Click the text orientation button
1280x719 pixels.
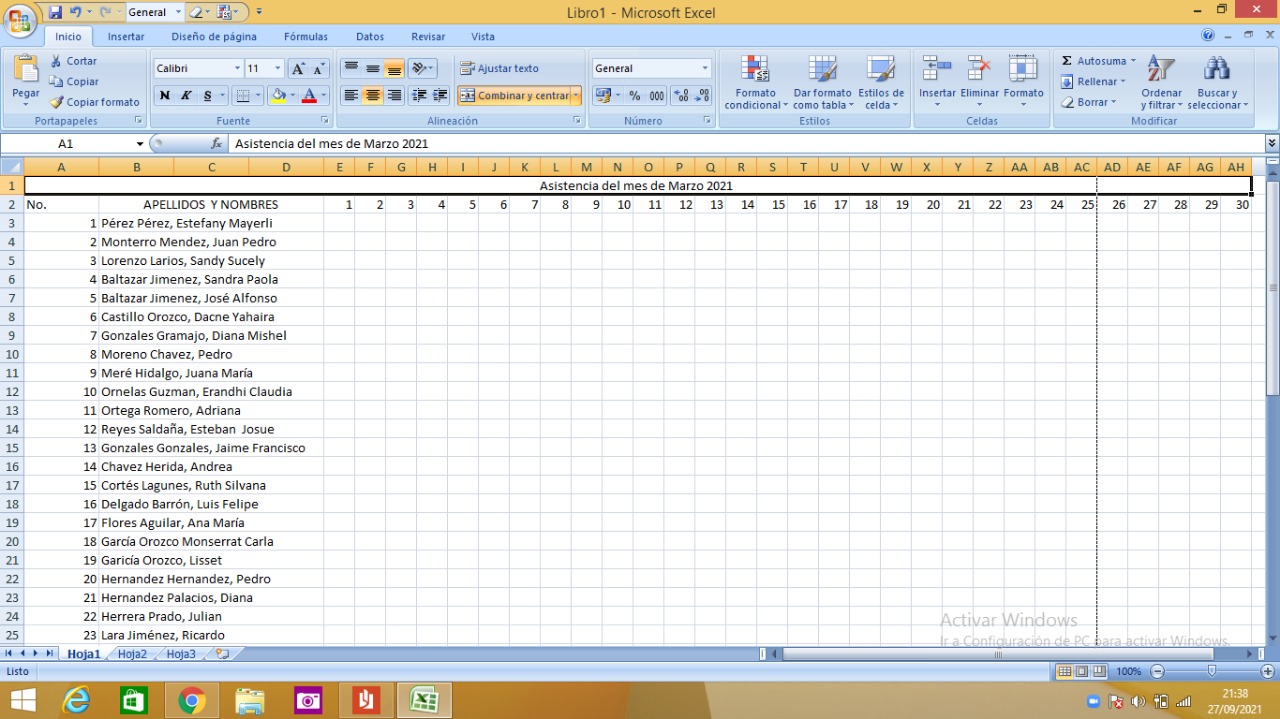[423, 69]
